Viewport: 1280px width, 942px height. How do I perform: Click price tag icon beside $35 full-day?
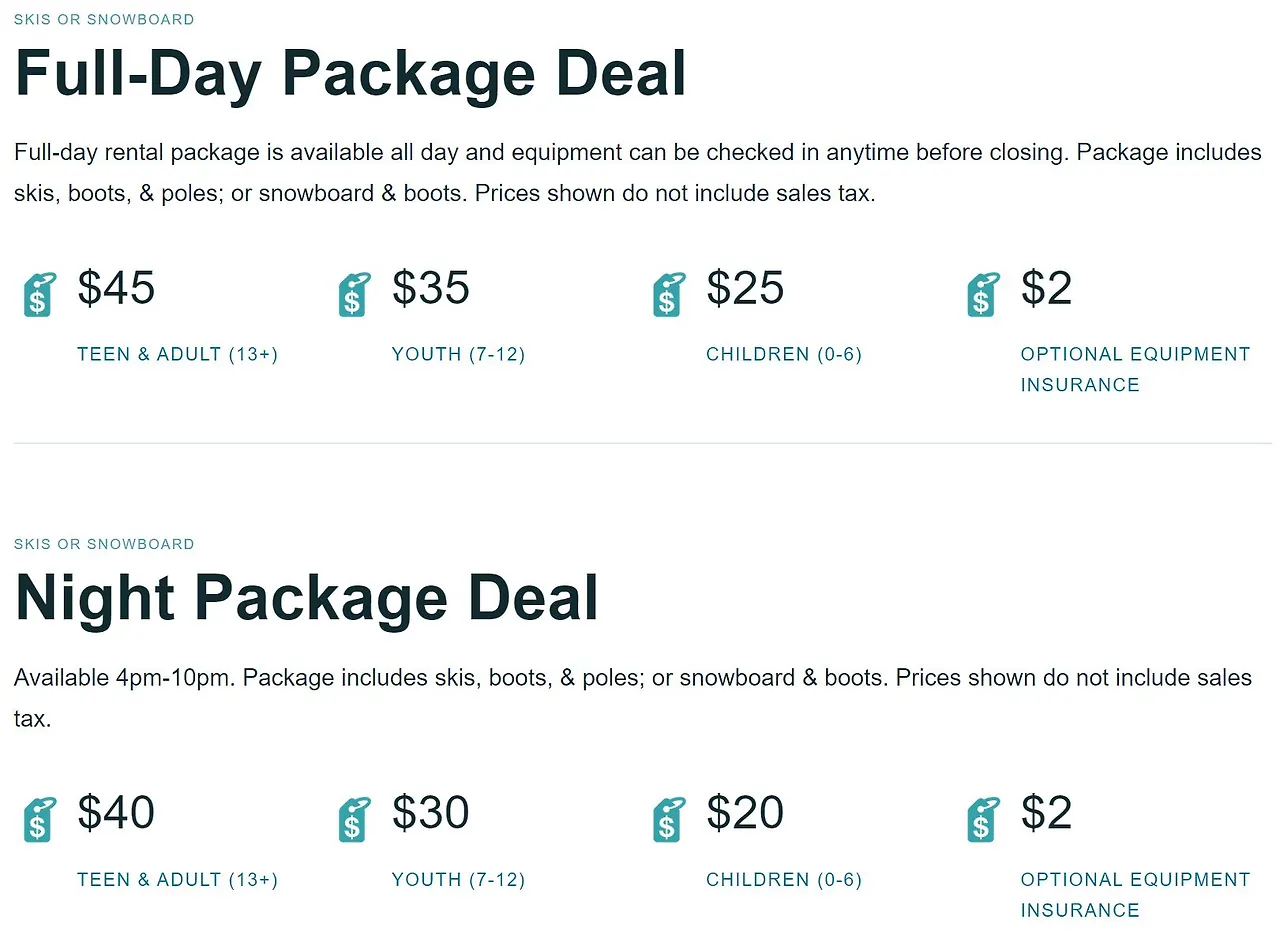point(354,295)
